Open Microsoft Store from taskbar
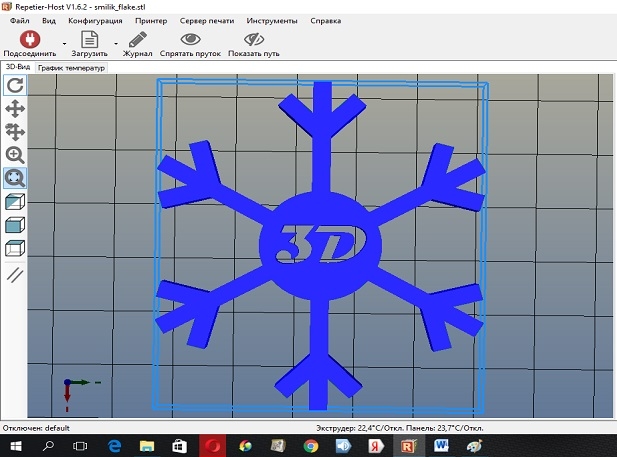 pos(179,446)
